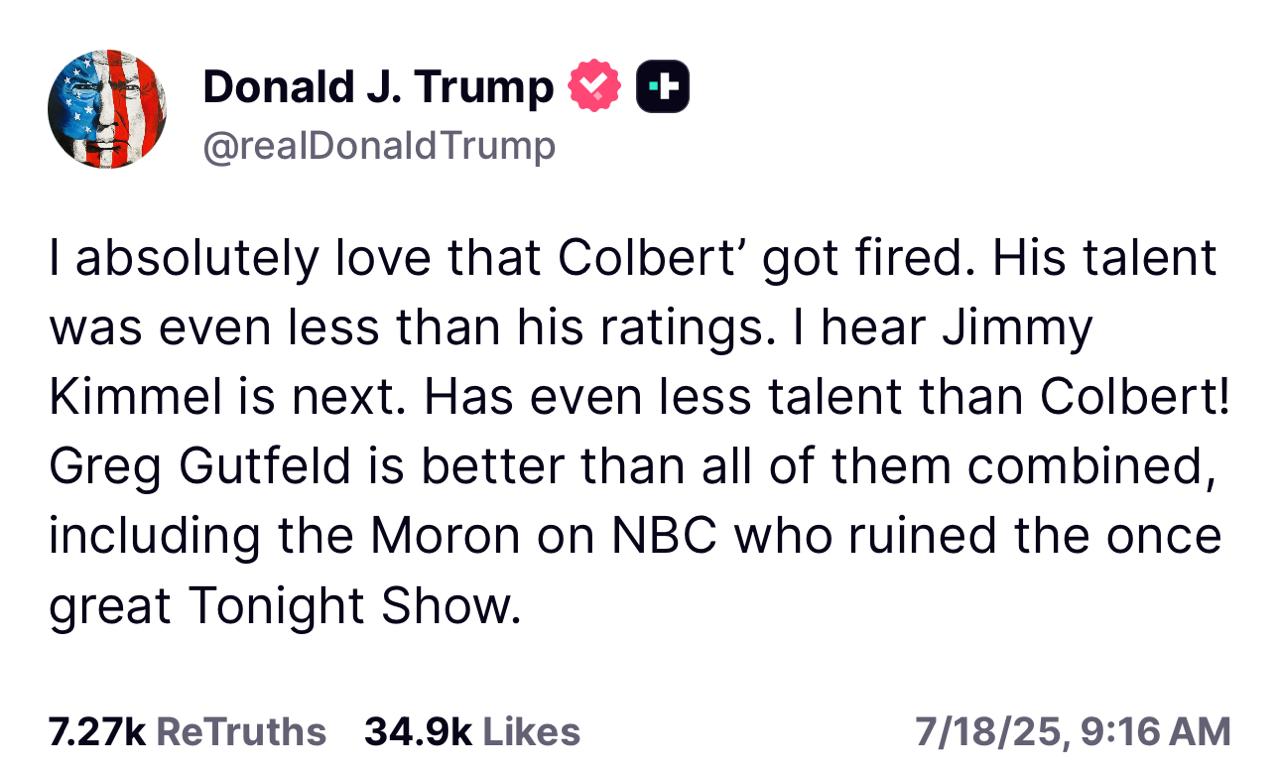
Task: Open the Donald J. Trump display name
Action: coord(378,87)
